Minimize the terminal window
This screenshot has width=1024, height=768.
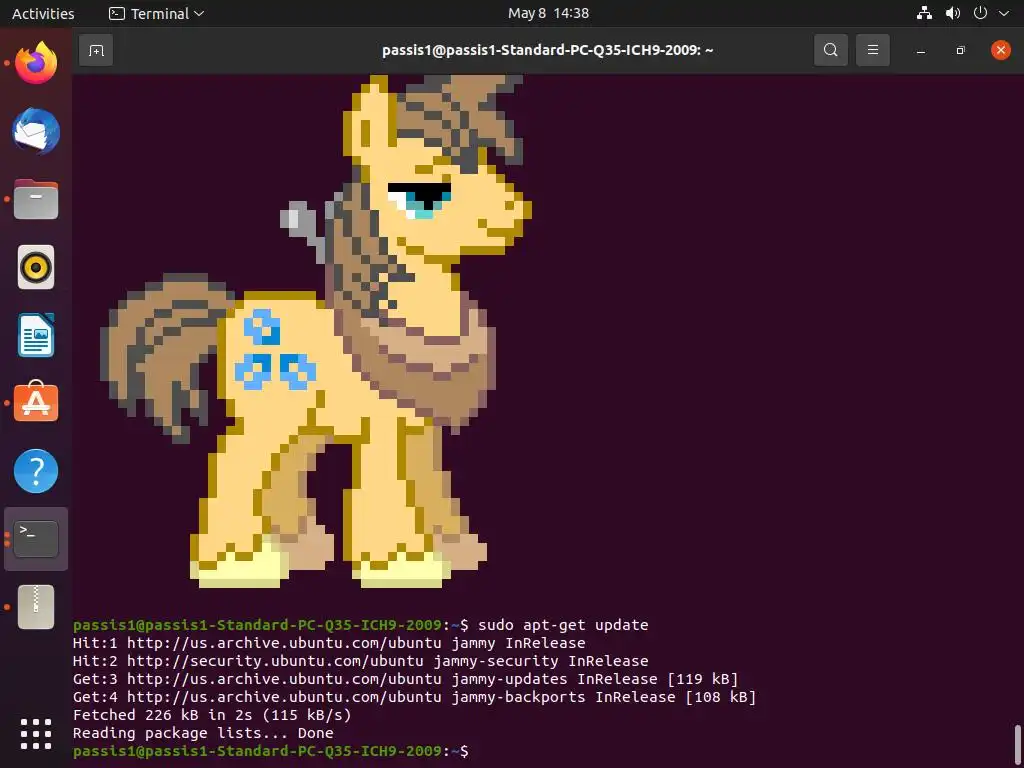[921, 51]
